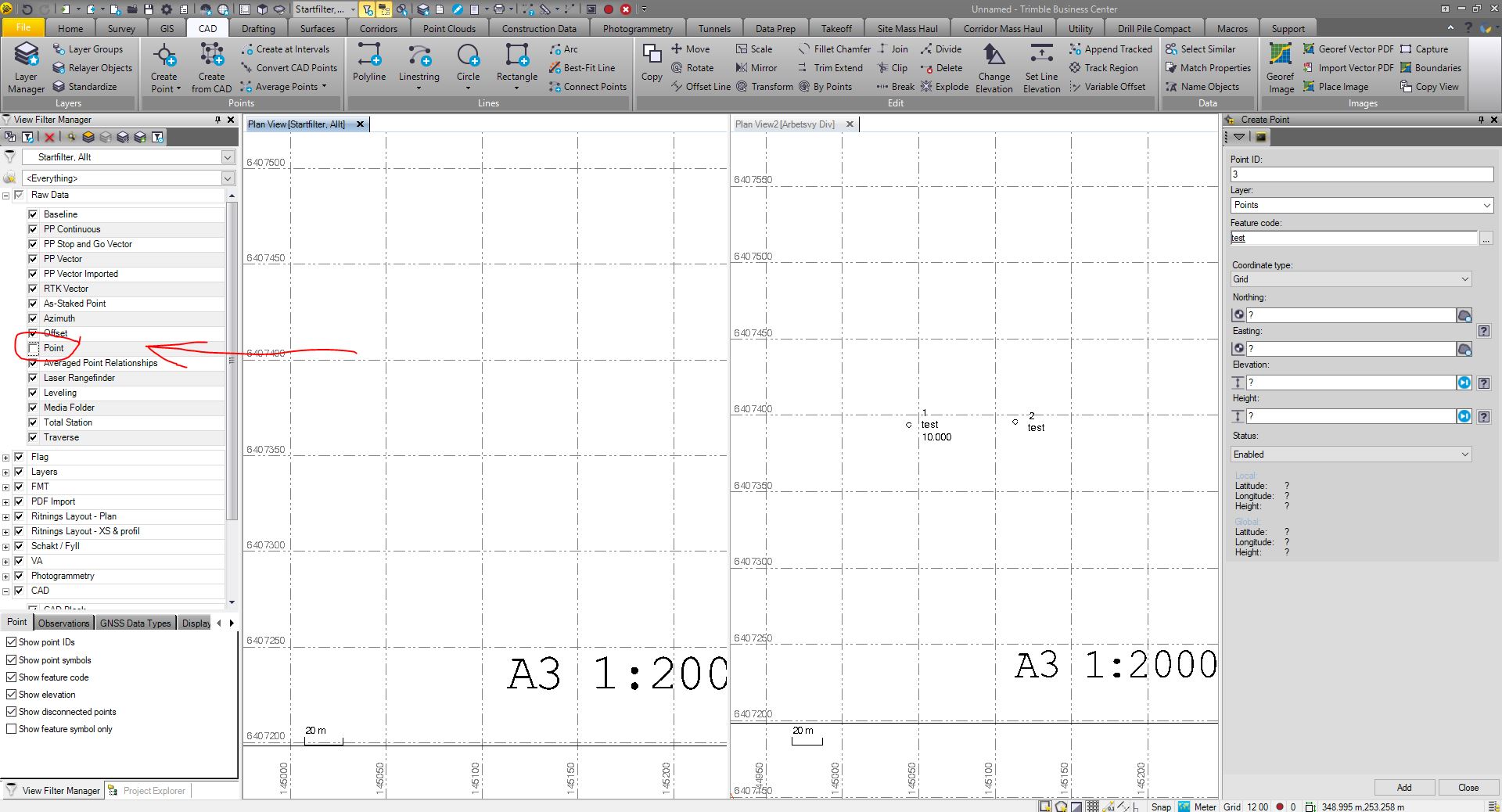Click the Add button
This screenshot has height=812, width=1502.
tap(1404, 788)
